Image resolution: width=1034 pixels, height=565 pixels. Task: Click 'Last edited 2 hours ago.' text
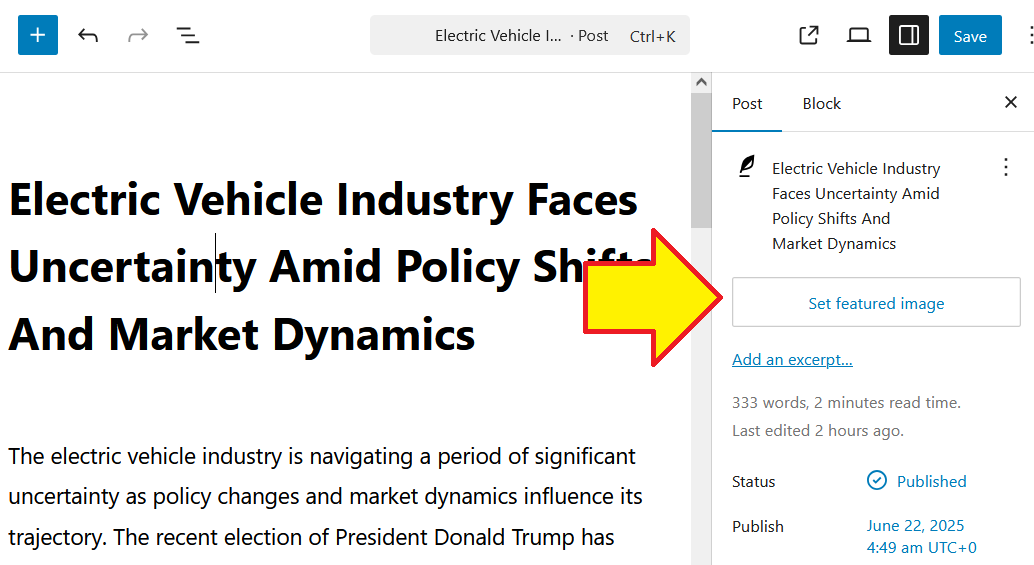pos(818,431)
